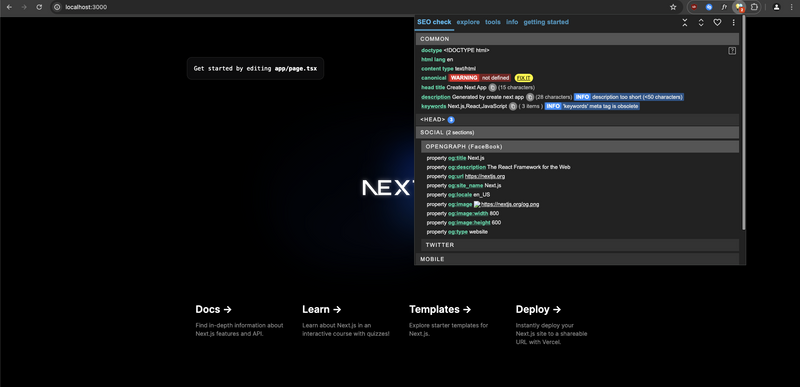Click the keywords label
Viewport: 800px width, 387px height.
click(x=434, y=106)
